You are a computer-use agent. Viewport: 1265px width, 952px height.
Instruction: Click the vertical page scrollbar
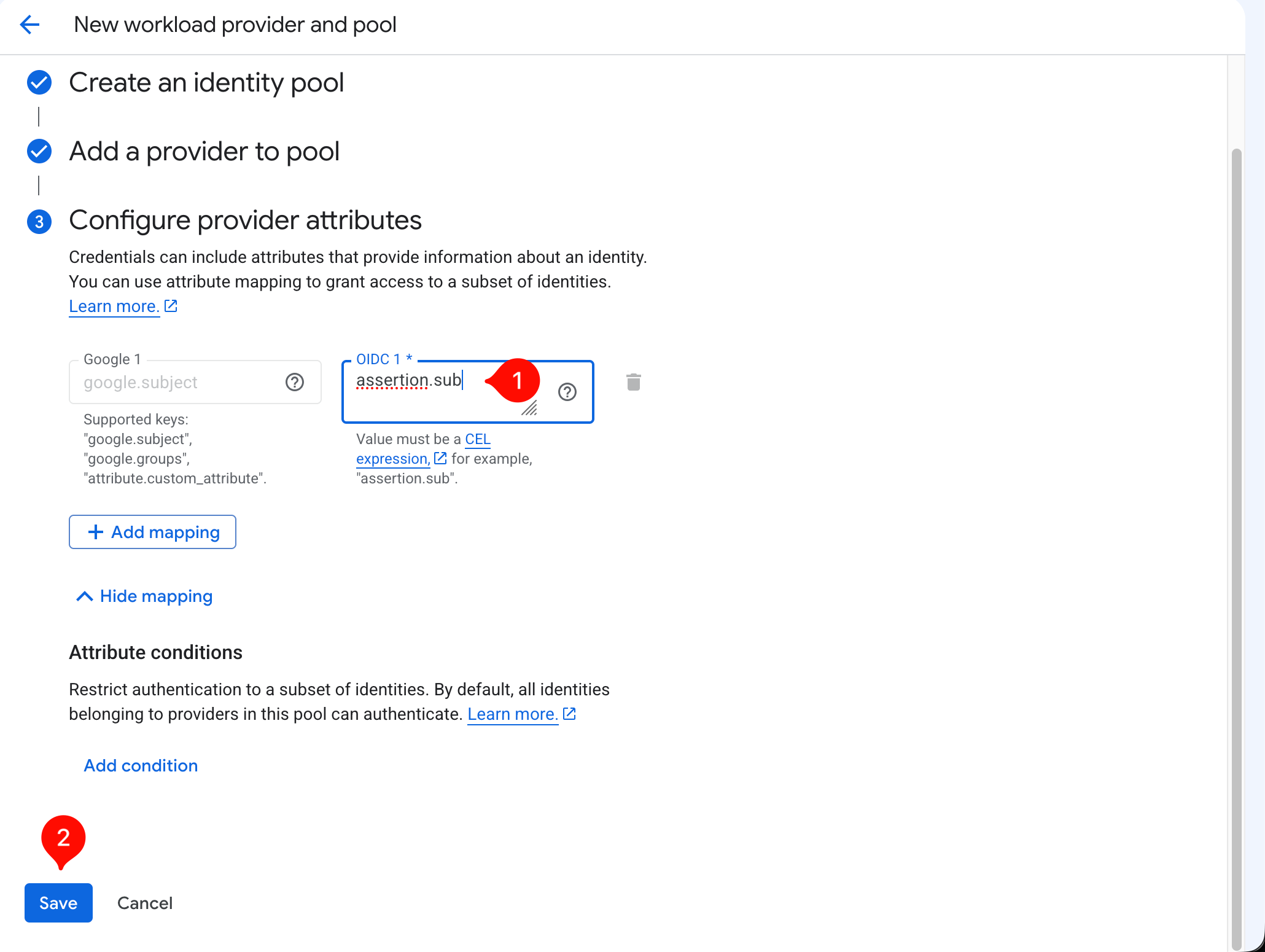pyautogui.click(x=1236, y=547)
